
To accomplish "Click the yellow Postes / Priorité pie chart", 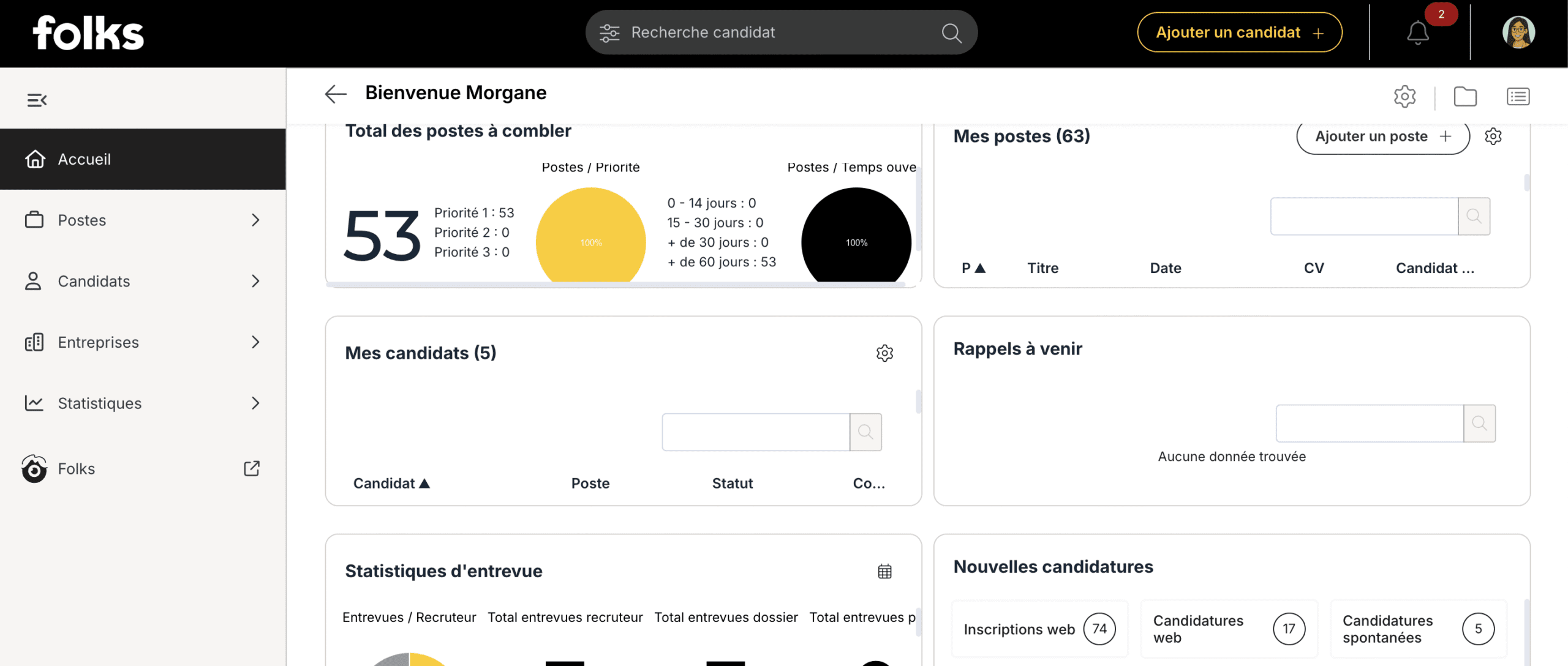I will click(591, 236).
